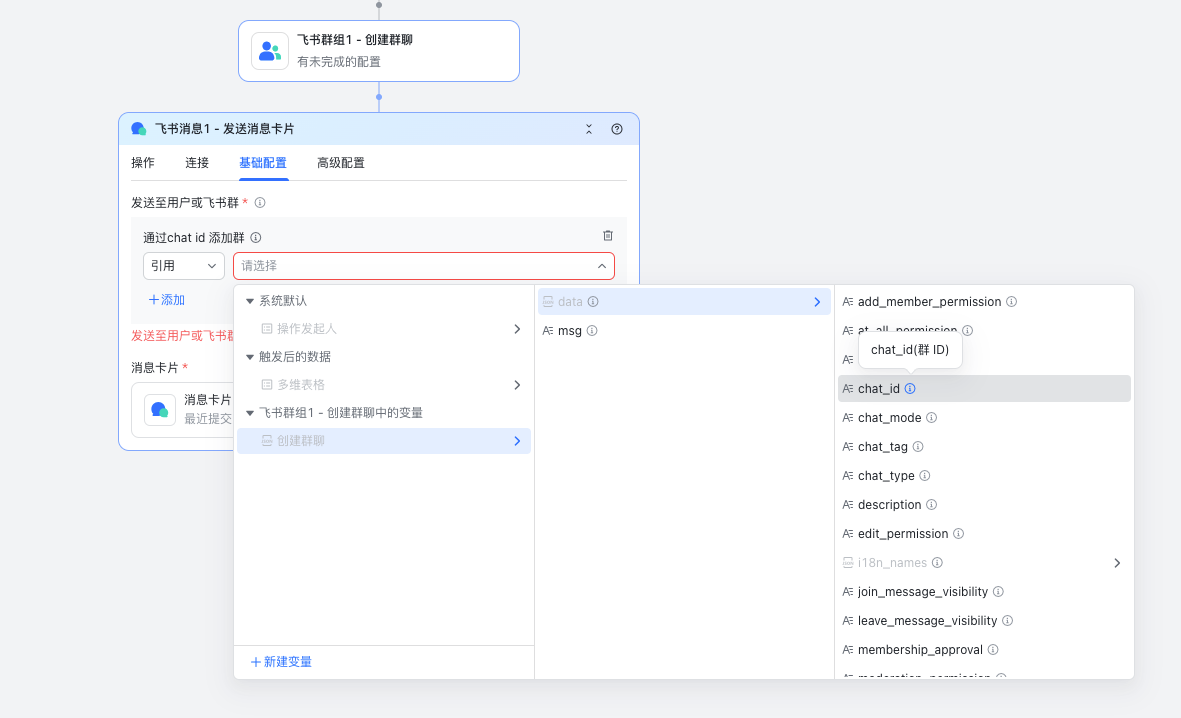
Task: Click the blue info icon beside chat_id
Action: (910, 389)
